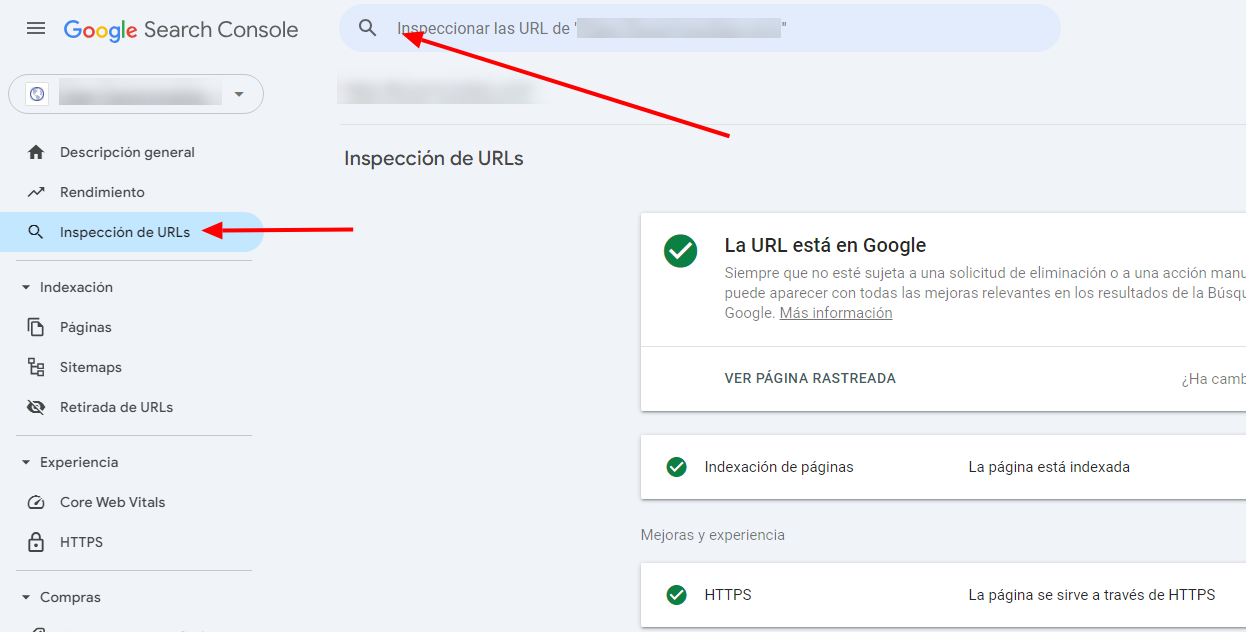The height and width of the screenshot is (632, 1246).
Task: Click the padlock icon beside HTTPS in sidebar
Action: pyautogui.click(x=36, y=542)
